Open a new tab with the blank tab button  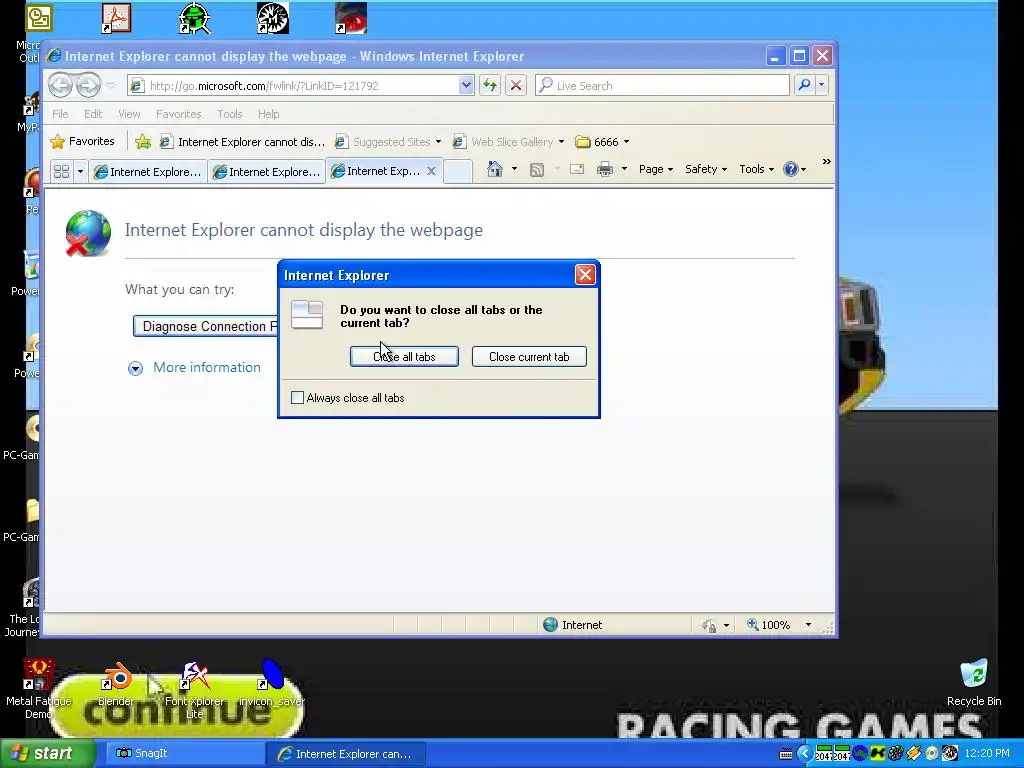tap(458, 172)
